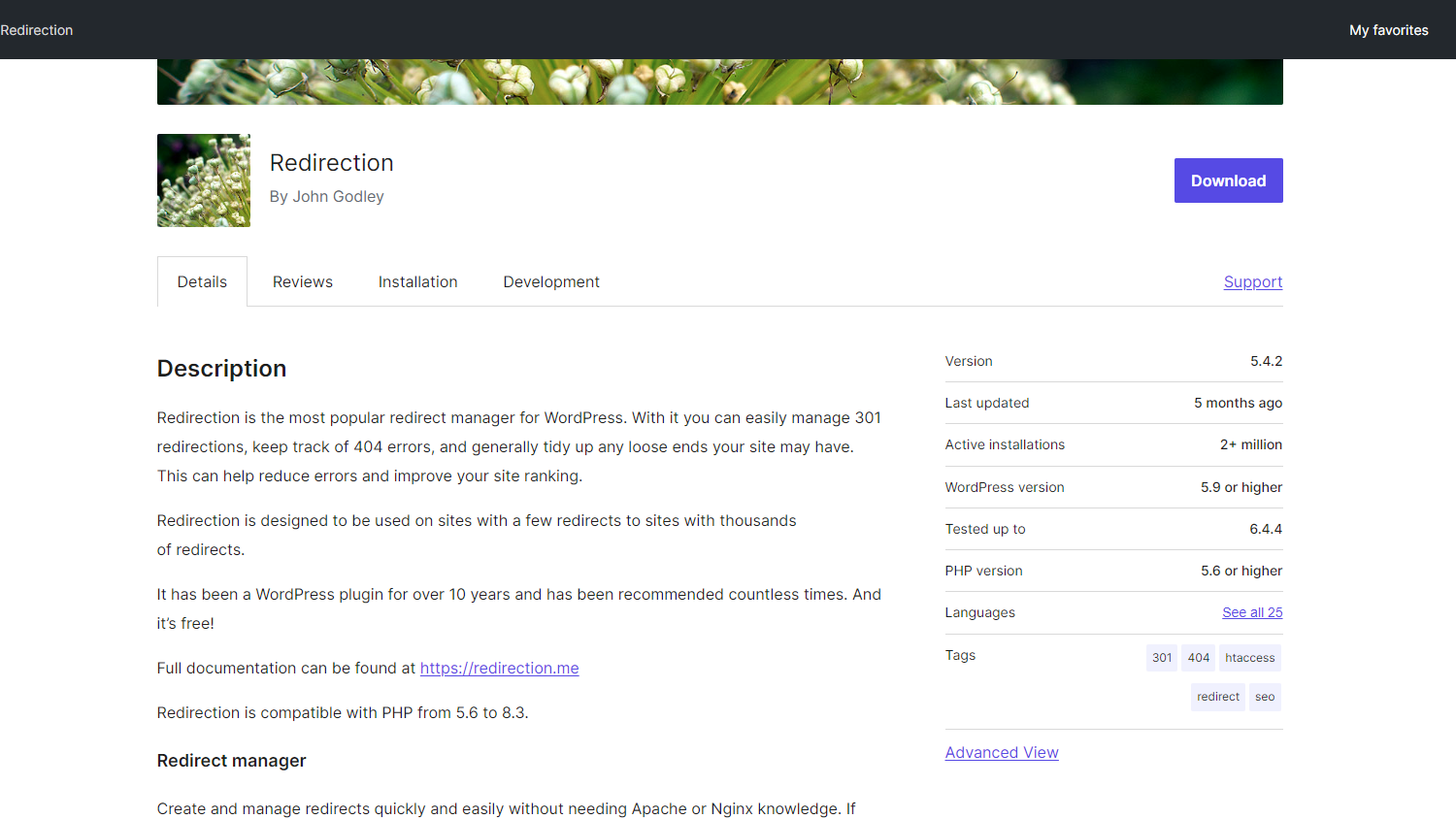The image size is (1456, 819).
Task: Click Redirection title in the top bar
Action: [x=37, y=30]
